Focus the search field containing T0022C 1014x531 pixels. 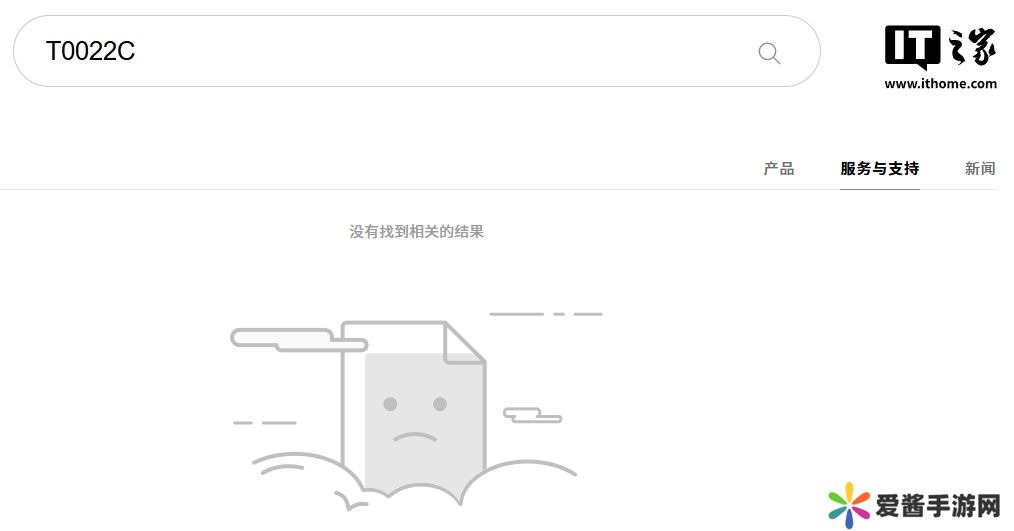tap(416, 51)
